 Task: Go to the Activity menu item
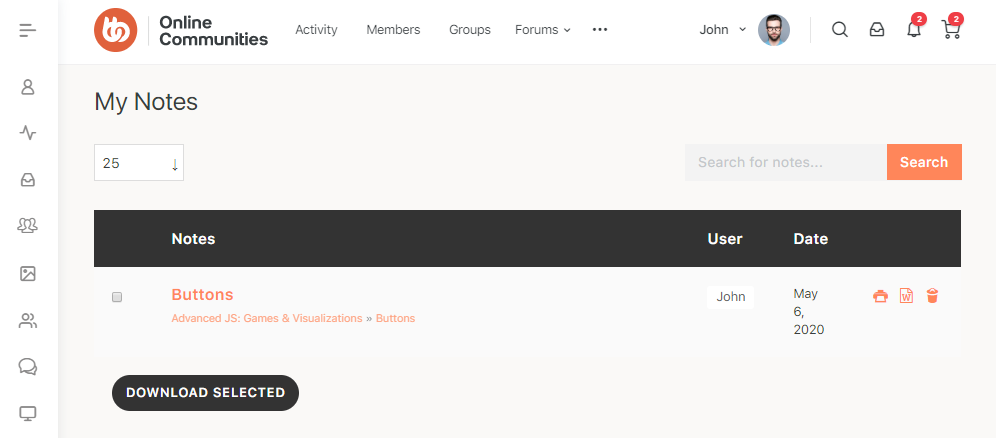click(x=316, y=30)
